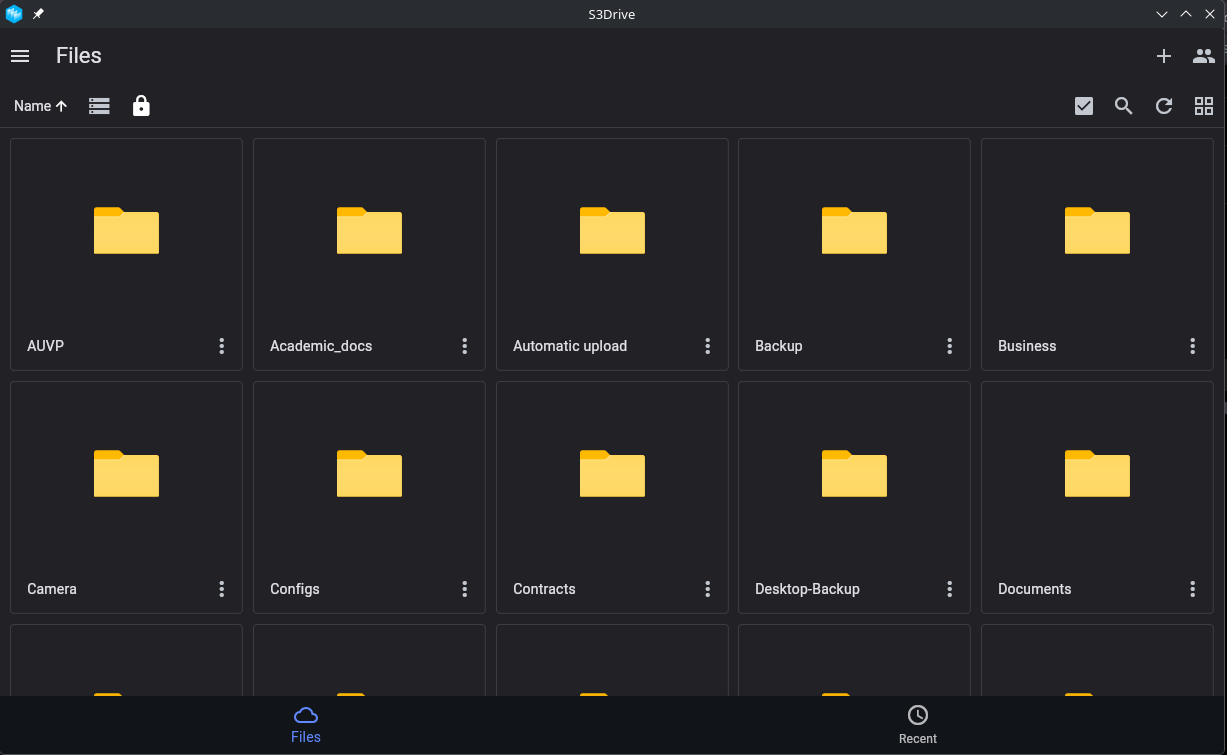Click the plus icon to add files

[x=1164, y=56]
